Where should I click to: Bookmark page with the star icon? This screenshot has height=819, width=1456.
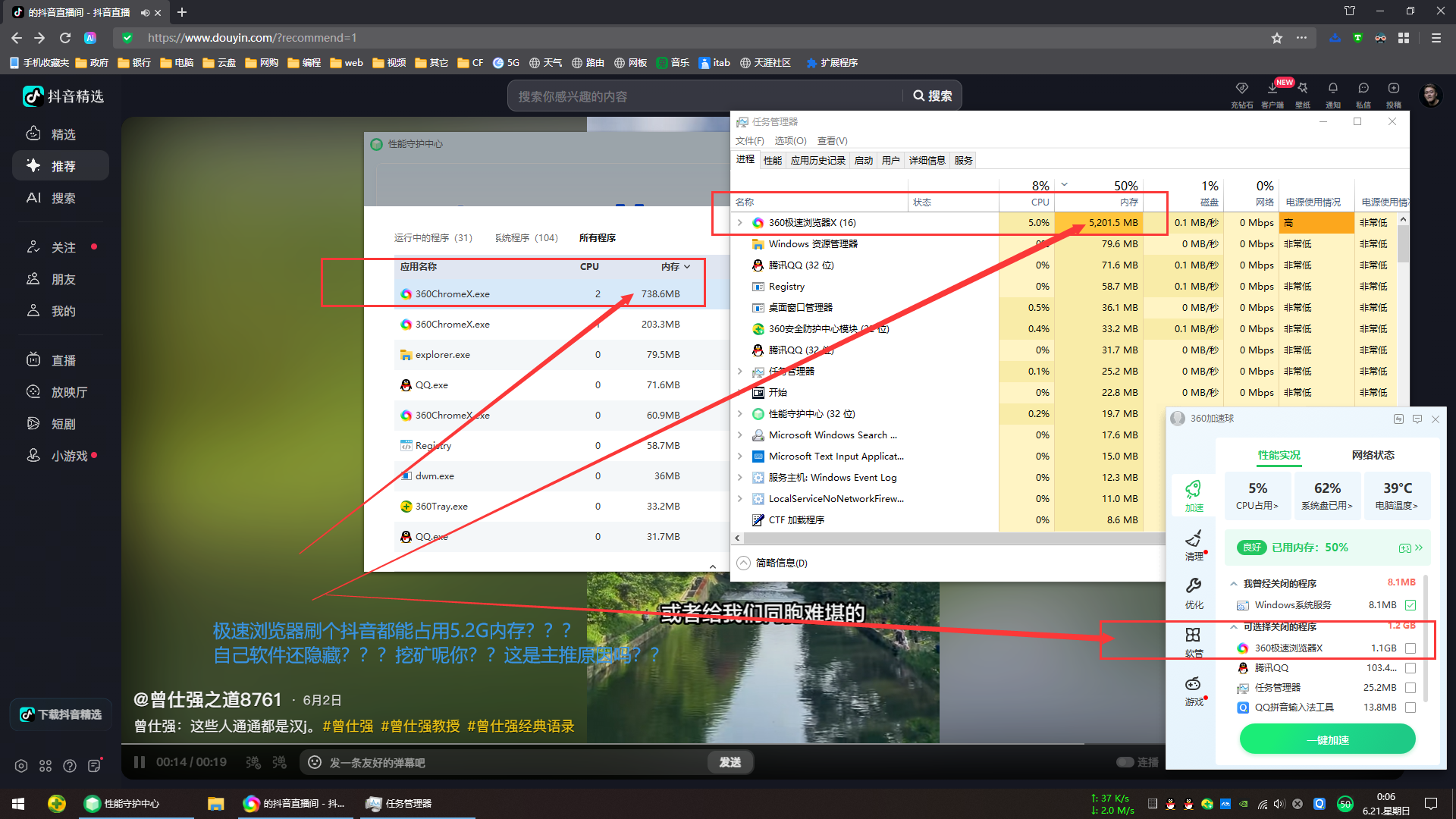tap(1277, 38)
